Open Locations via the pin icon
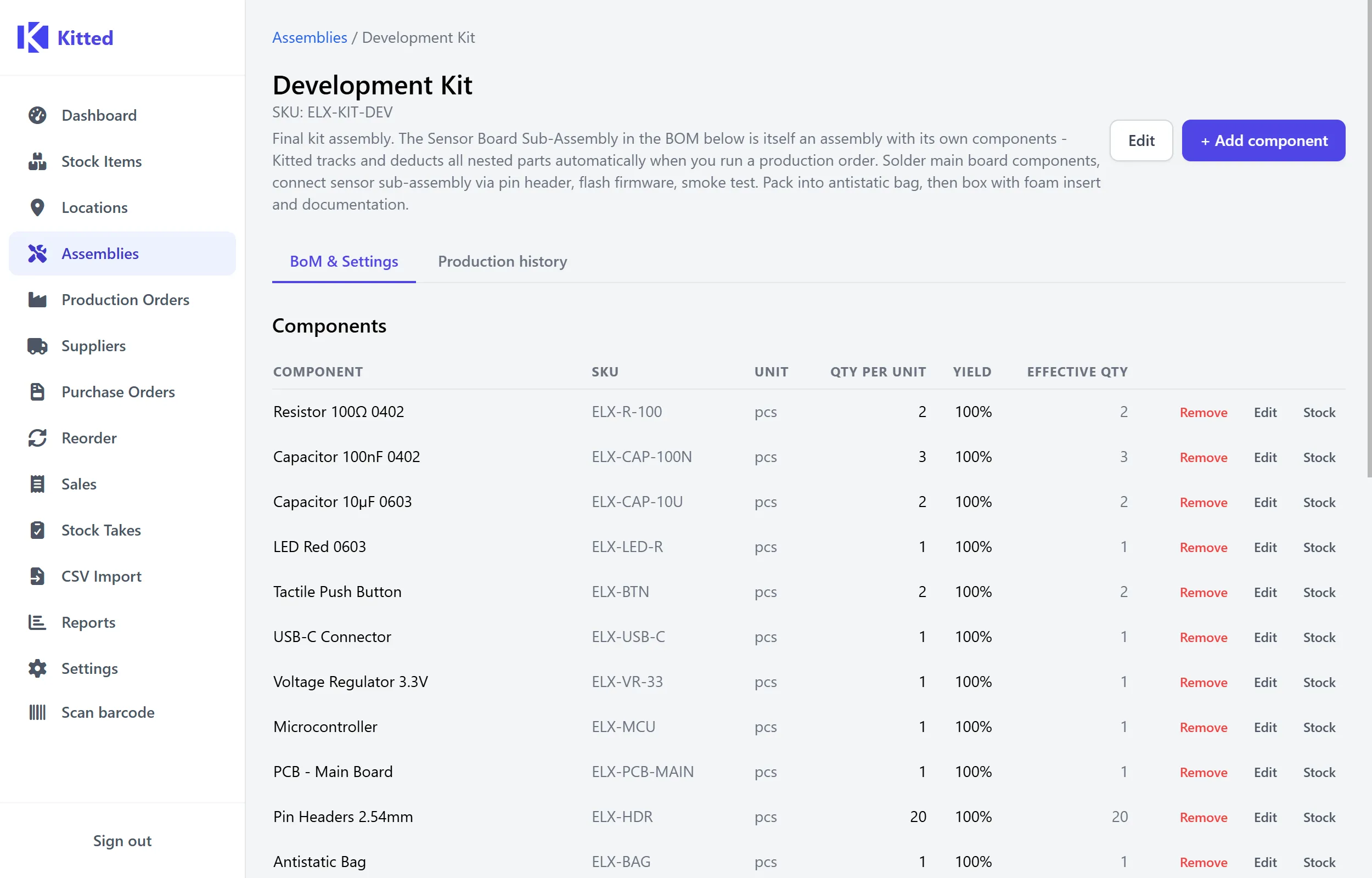Image resolution: width=1372 pixels, height=878 pixels. coord(38,207)
